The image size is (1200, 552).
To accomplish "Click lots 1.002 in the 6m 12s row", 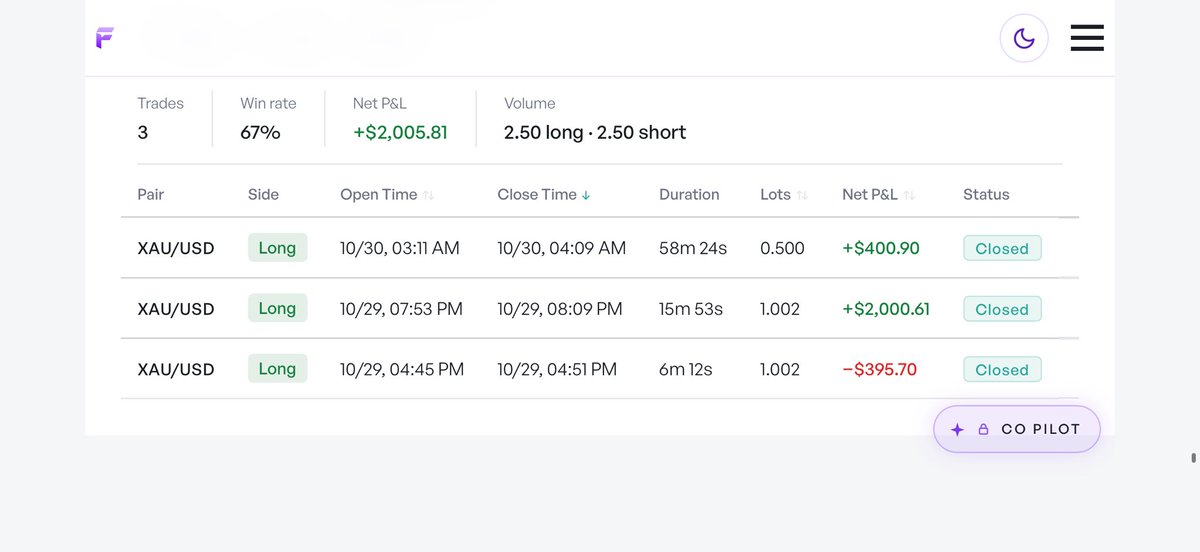I will [780, 369].
